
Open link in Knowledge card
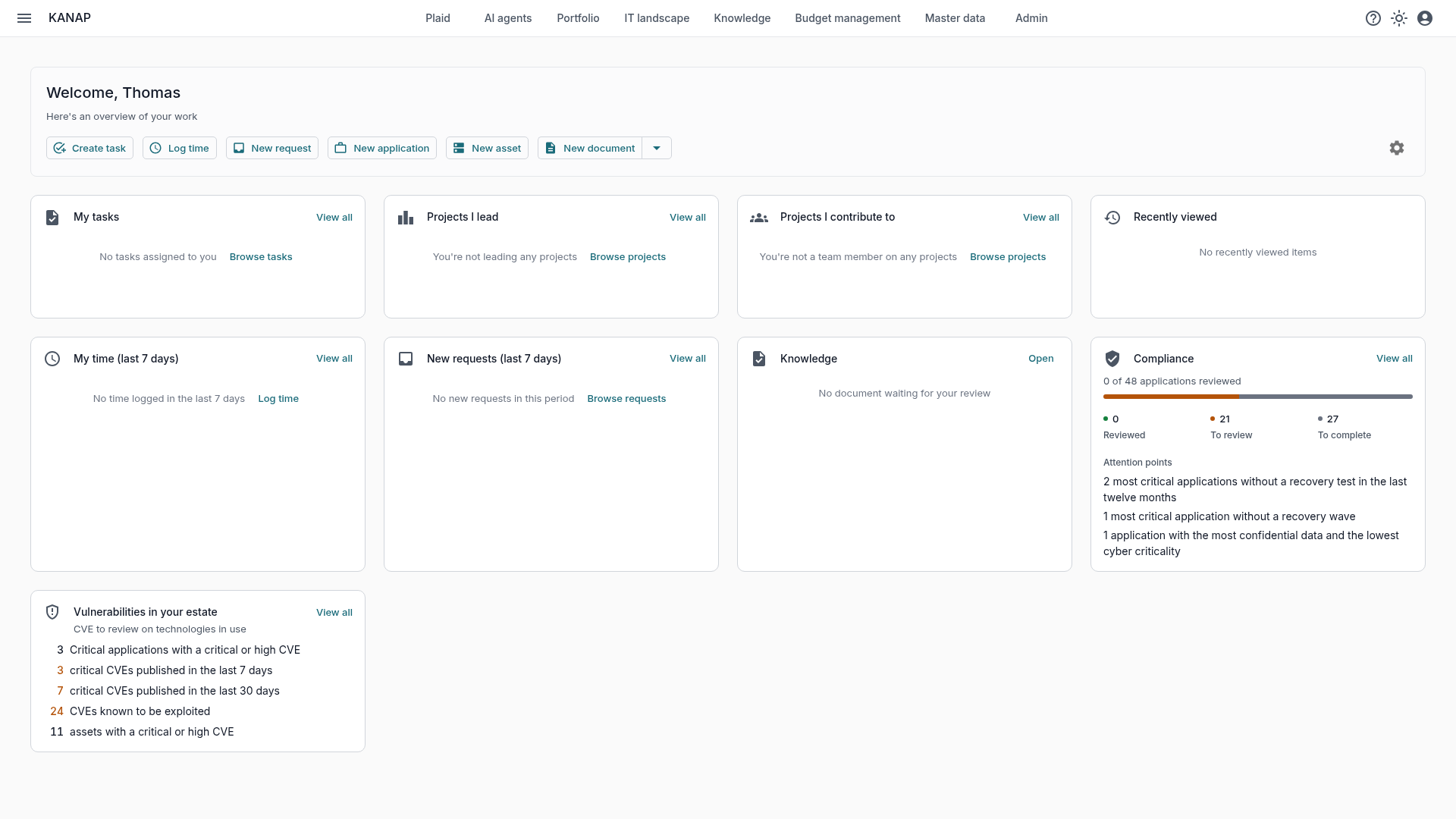coord(1041,359)
